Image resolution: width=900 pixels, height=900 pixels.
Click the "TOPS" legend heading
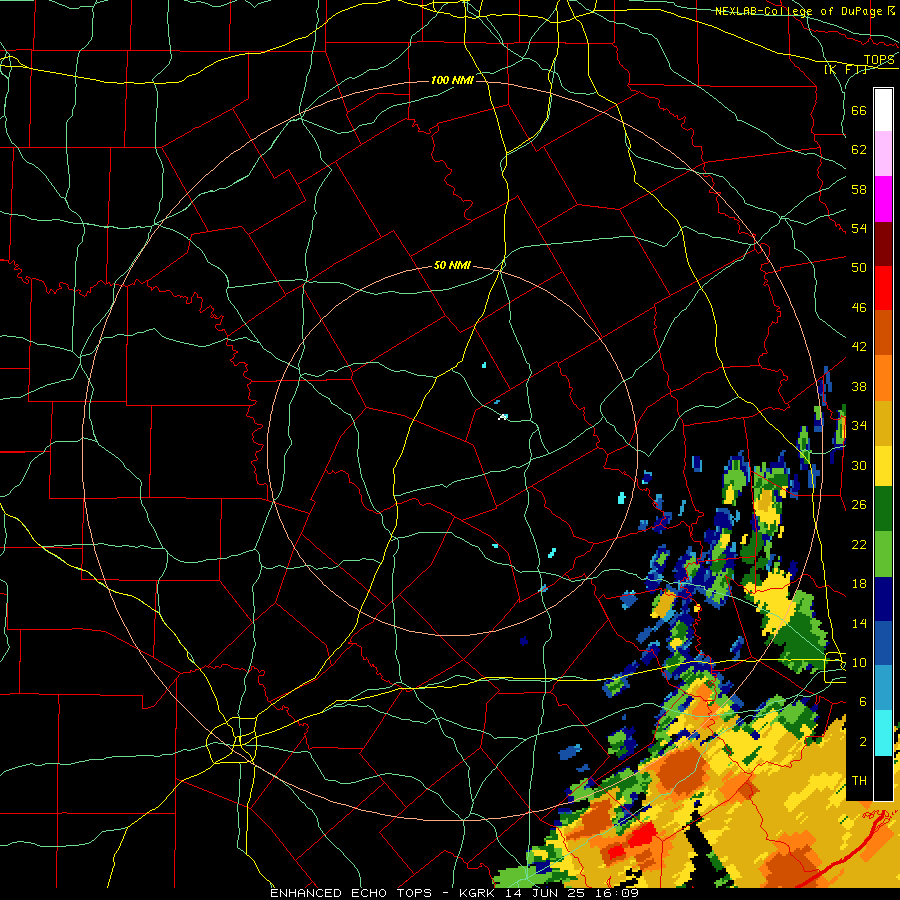tap(879, 60)
